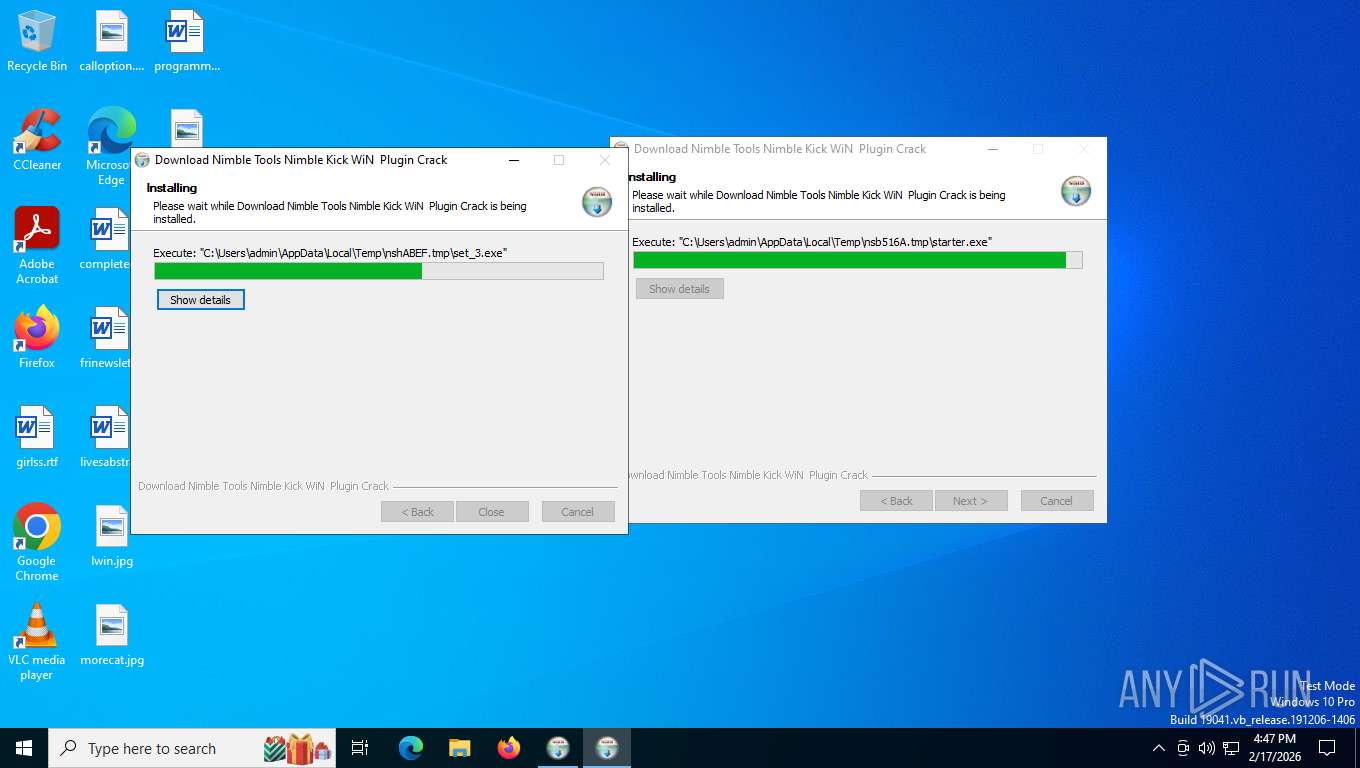Open the girlss.rtf file
This screenshot has width=1360, height=768.
(x=37, y=437)
